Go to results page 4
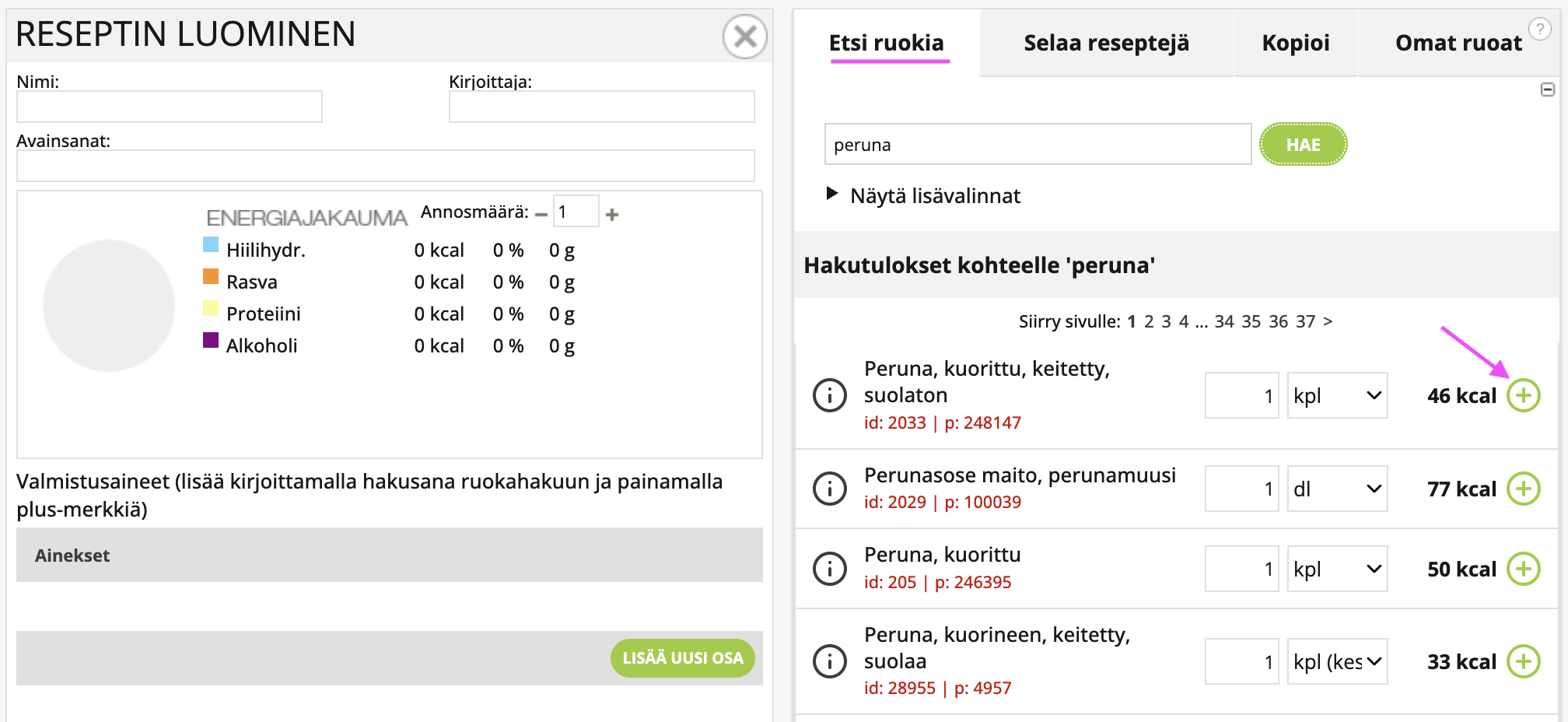The height and width of the screenshot is (722, 1568). pyautogui.click(x=1182, y=321)
